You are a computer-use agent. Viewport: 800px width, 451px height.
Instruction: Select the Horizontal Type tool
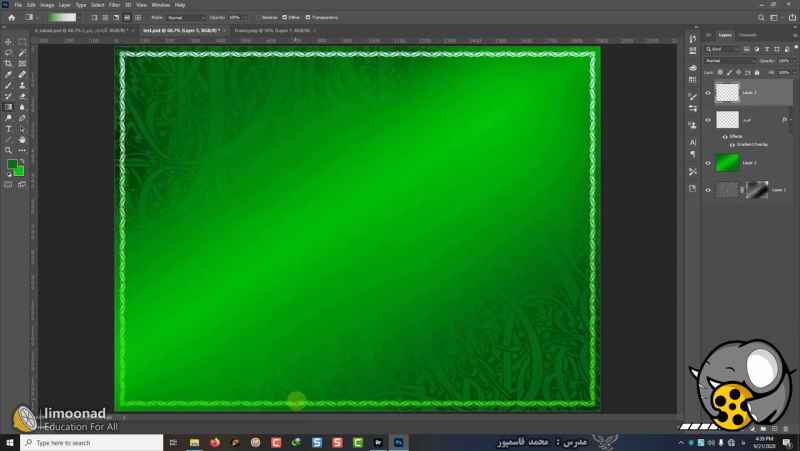tap(8, 129)
